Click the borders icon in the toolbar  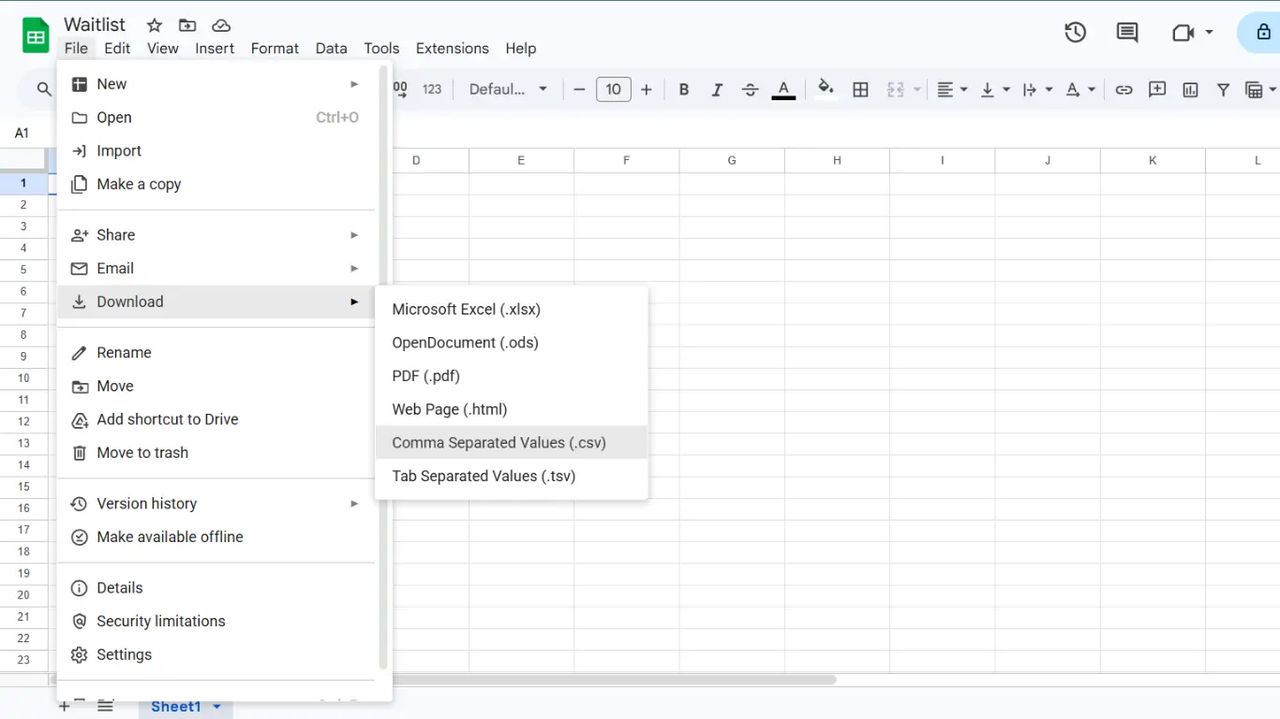pos(860,89)
